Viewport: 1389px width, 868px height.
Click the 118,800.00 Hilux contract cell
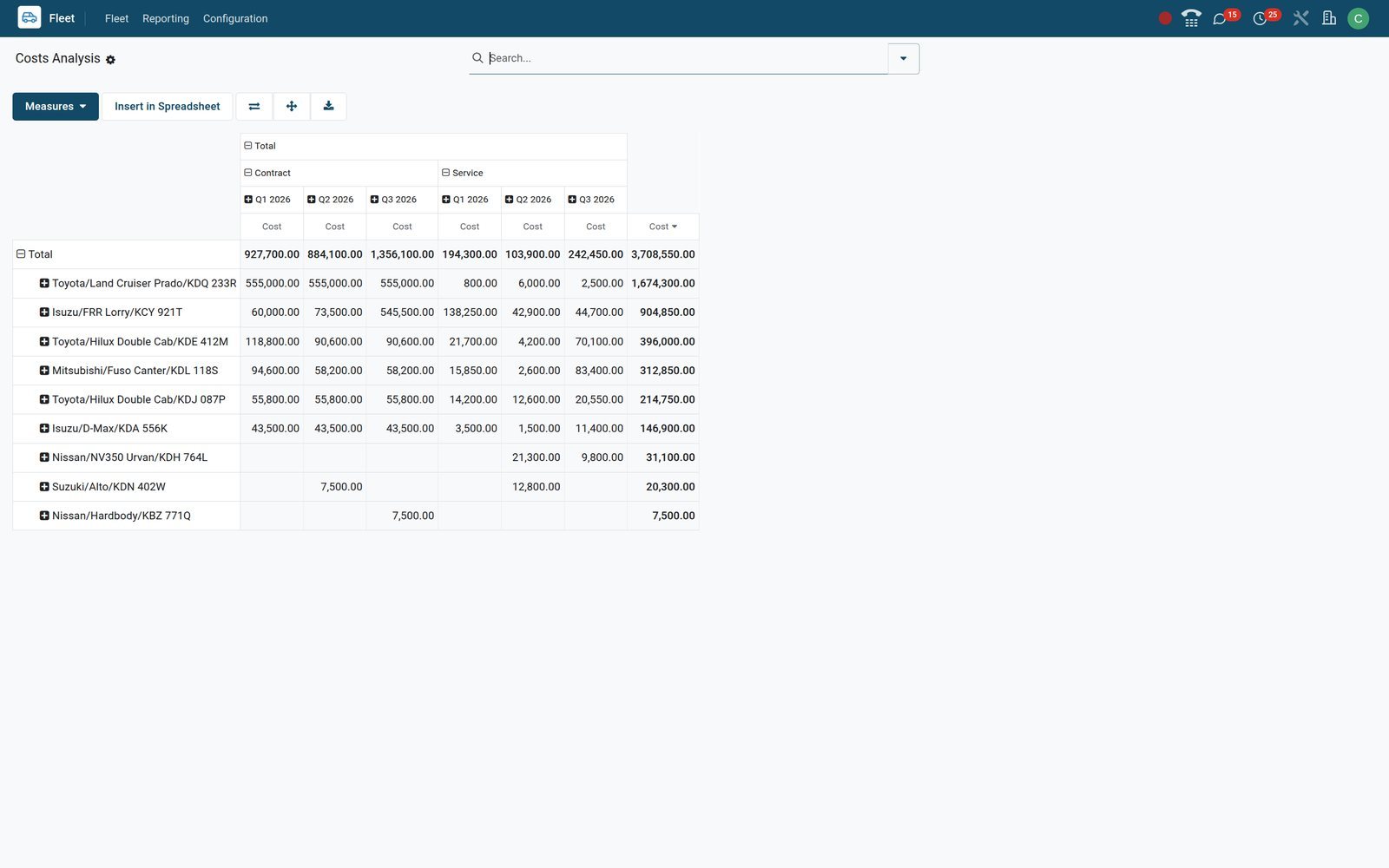272,341
